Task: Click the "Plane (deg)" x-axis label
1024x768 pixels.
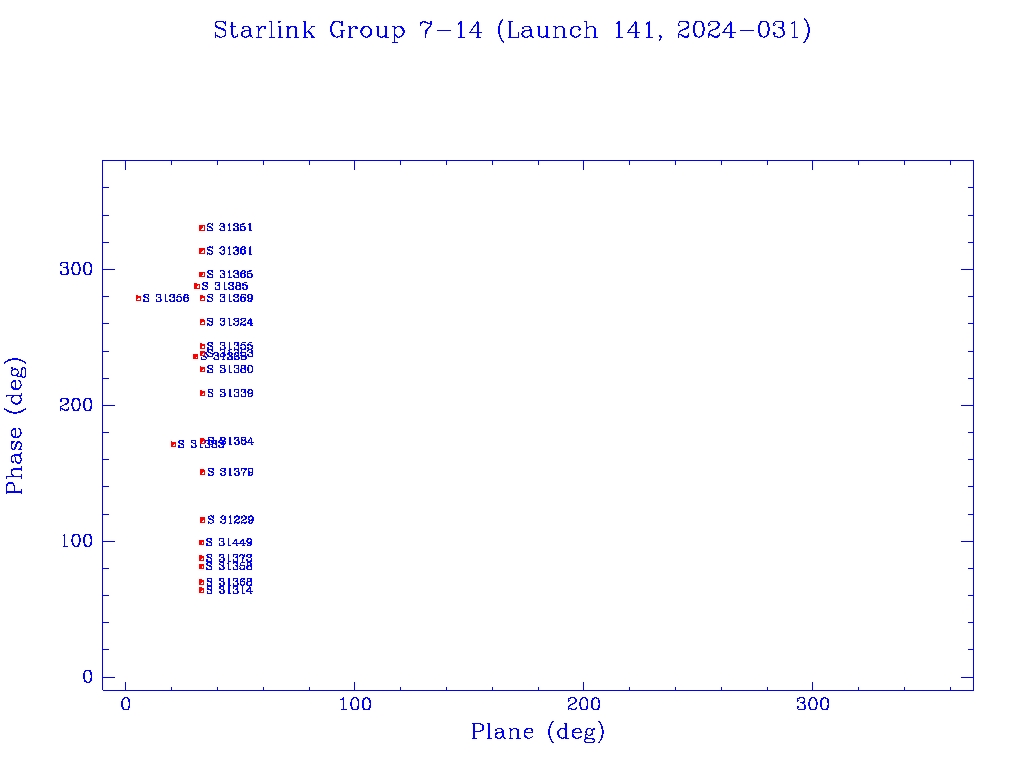Action: (x=538, y=732)
